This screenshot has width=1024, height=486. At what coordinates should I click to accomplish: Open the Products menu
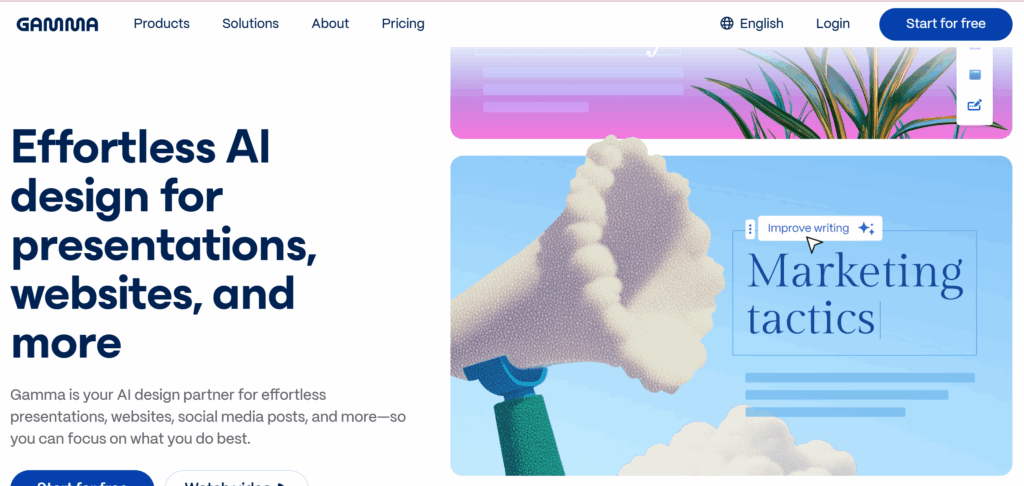pyautogui.click(x=161, y=24)
